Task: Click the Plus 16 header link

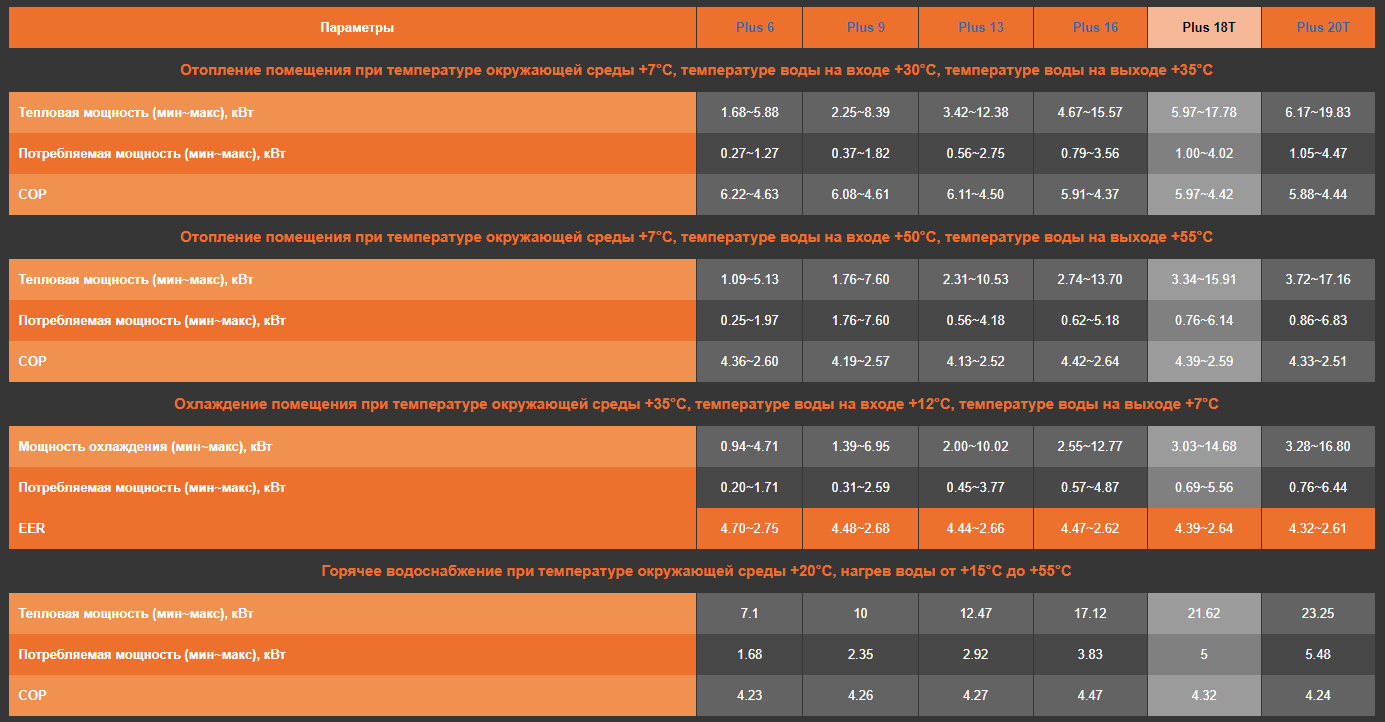Action: 1095,27
